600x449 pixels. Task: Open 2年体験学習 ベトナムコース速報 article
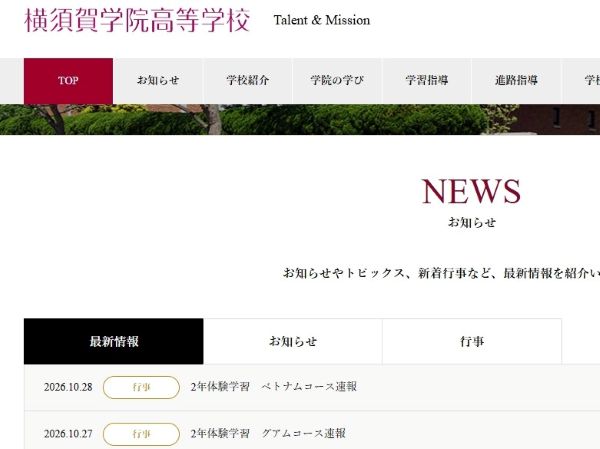274,387
